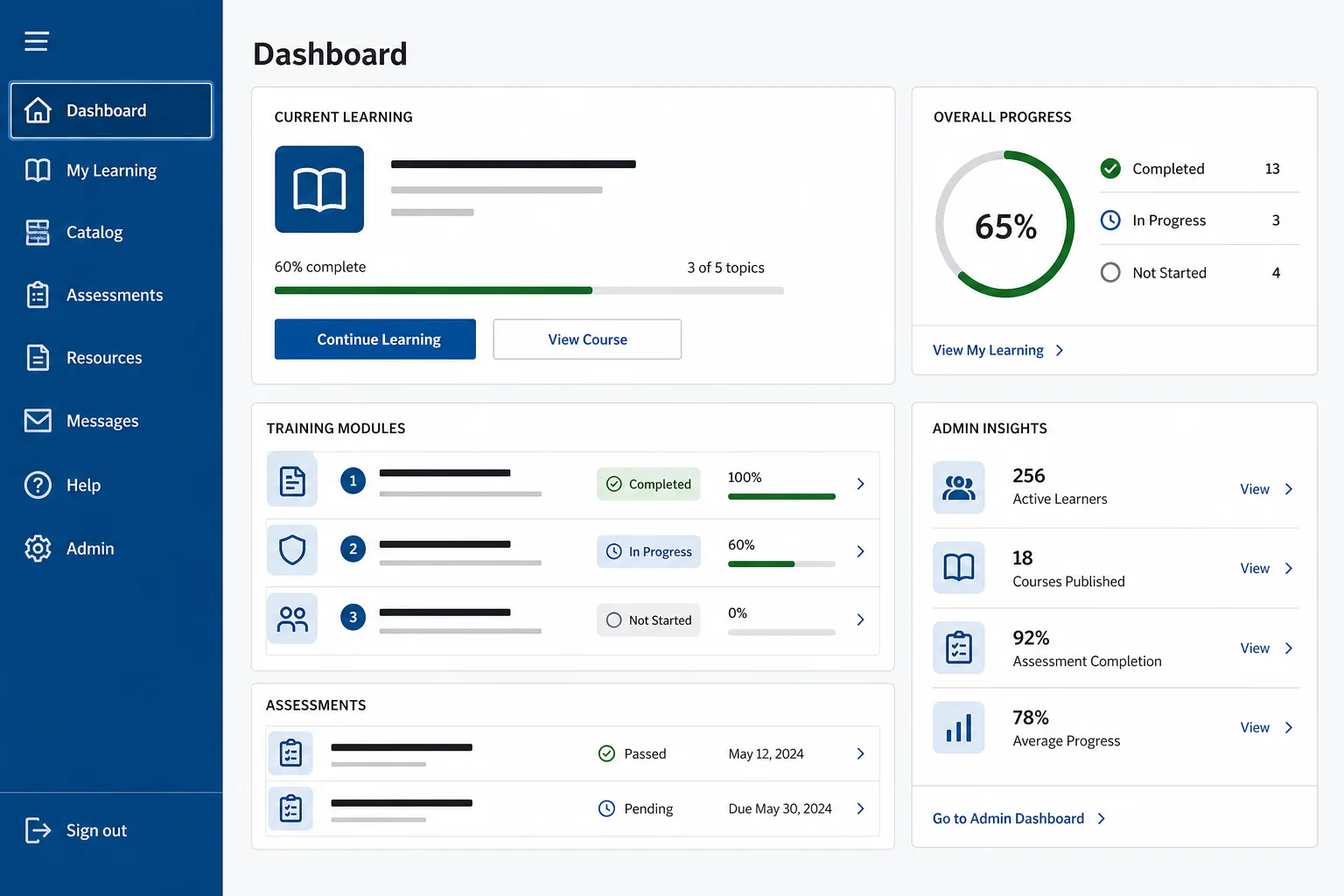The width and height of the screenshot is (1344, 896).
Task: Click the In Progress clock icon in Overall Progress
Action: [x=1110, y=220]
